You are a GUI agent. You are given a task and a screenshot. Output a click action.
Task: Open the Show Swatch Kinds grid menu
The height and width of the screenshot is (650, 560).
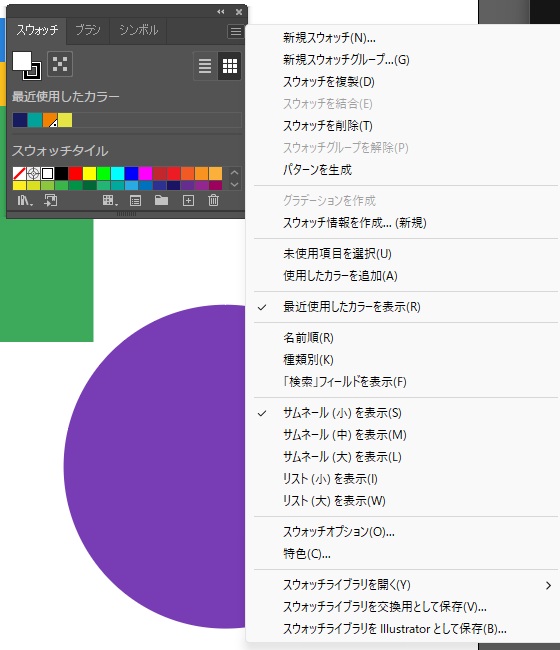[110, 201]
